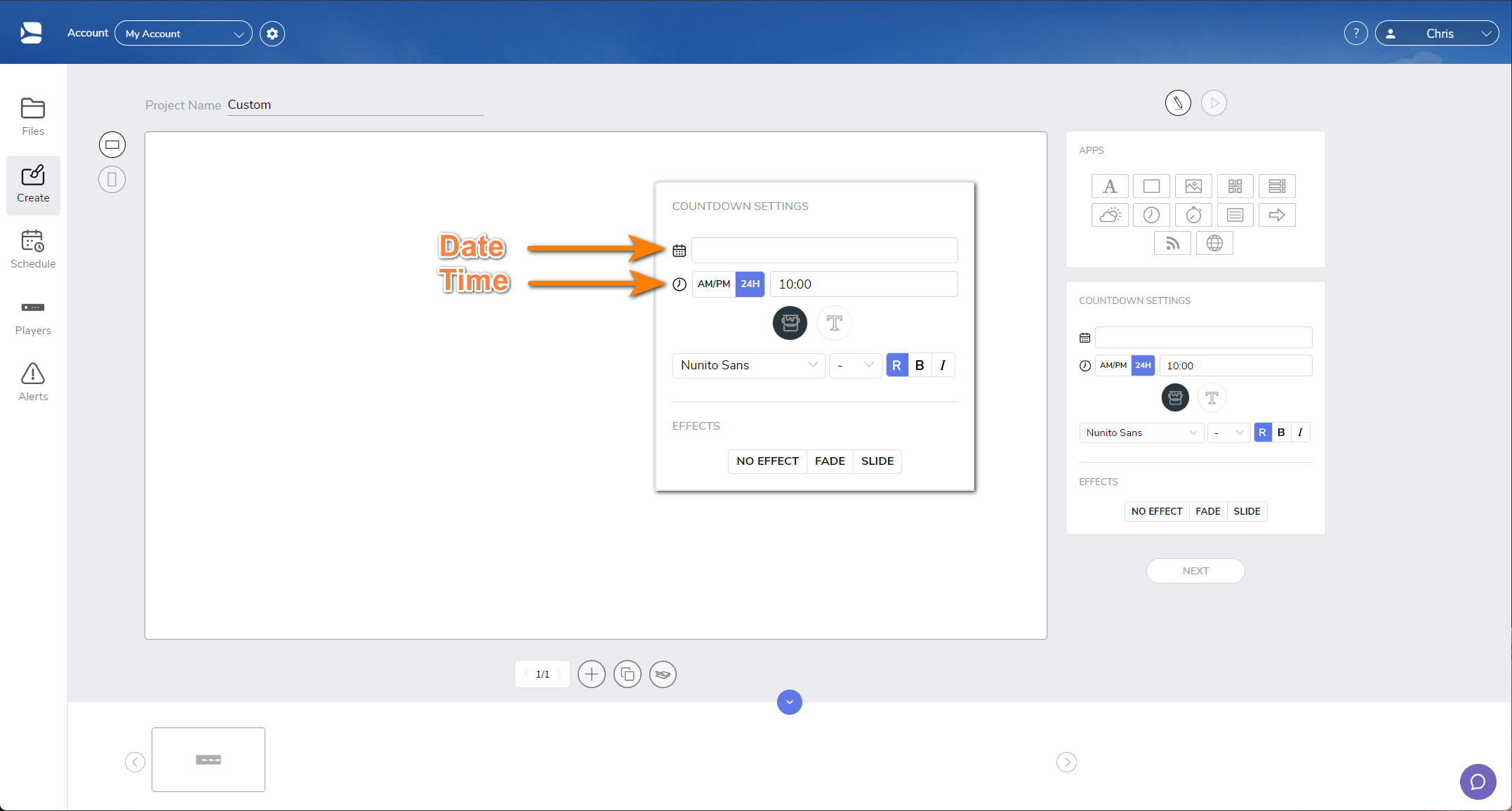This screenshot has width=1512, height=811.
Task: Add the Text app
Action: 1110,186
